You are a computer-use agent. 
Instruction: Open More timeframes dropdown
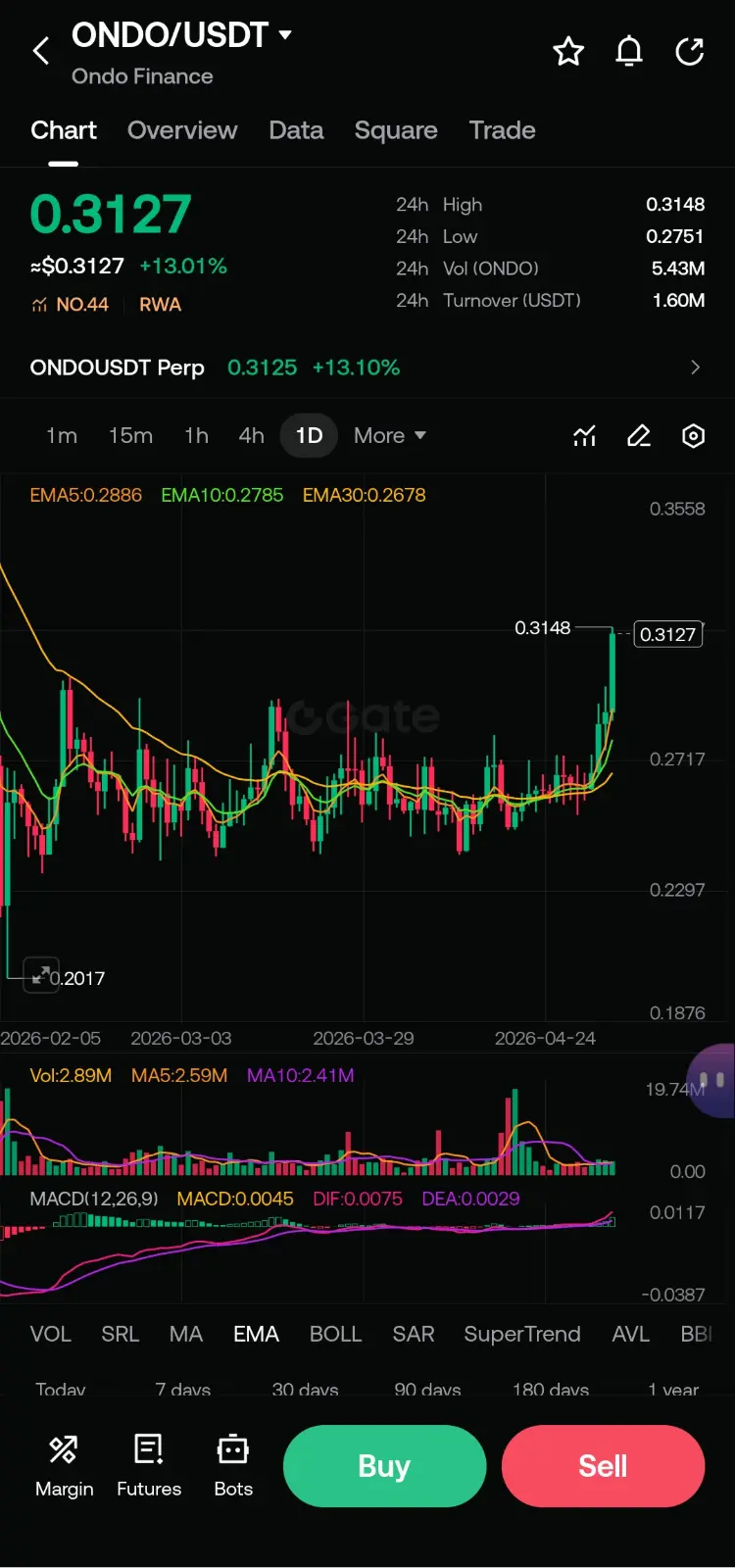click(390, 435)
